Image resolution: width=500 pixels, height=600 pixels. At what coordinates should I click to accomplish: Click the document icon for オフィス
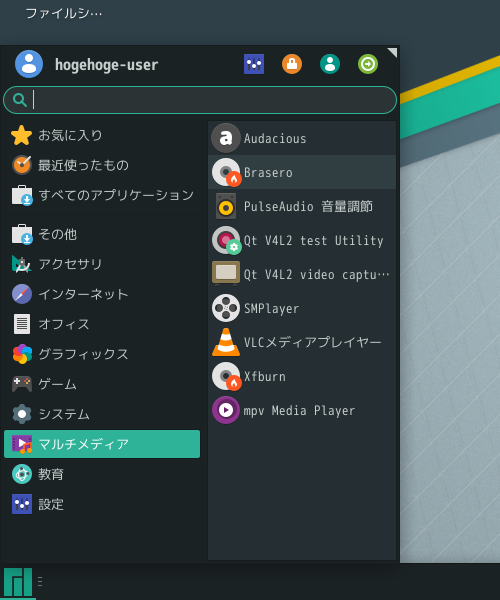click(x=22, y=324)
